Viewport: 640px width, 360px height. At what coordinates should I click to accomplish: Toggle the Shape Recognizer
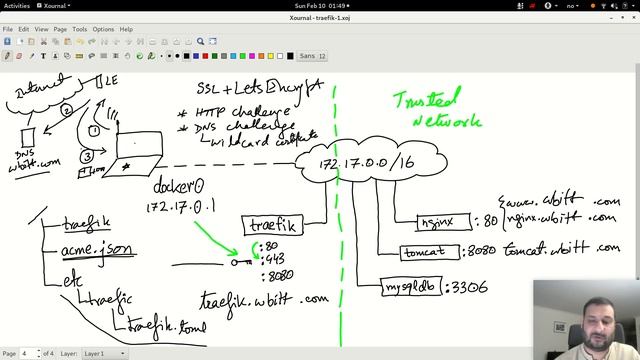point(67,56)
